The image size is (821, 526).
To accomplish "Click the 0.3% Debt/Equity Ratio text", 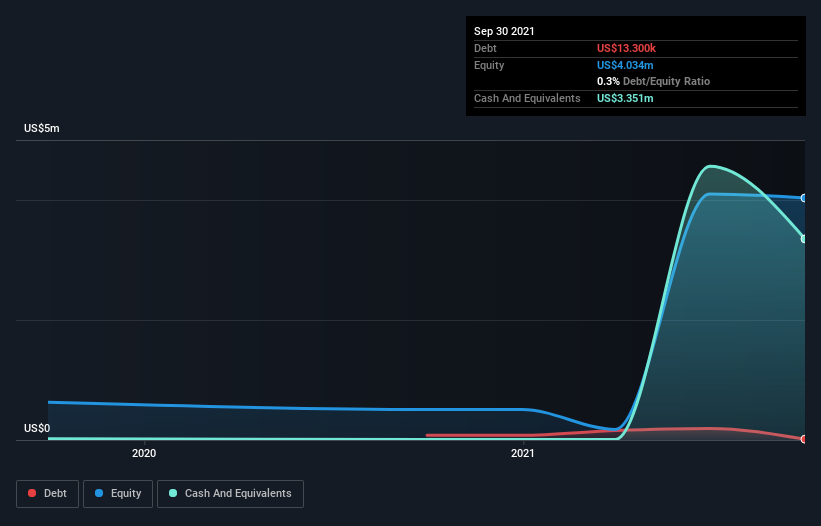I will [653, 81].
